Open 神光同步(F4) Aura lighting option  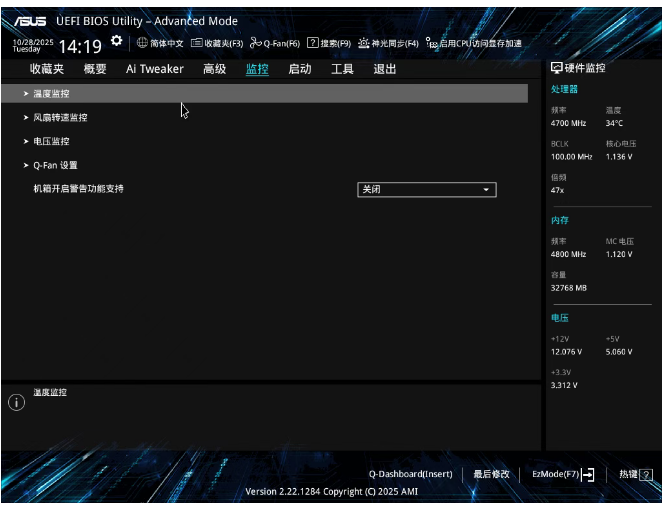tap(364, 43)
